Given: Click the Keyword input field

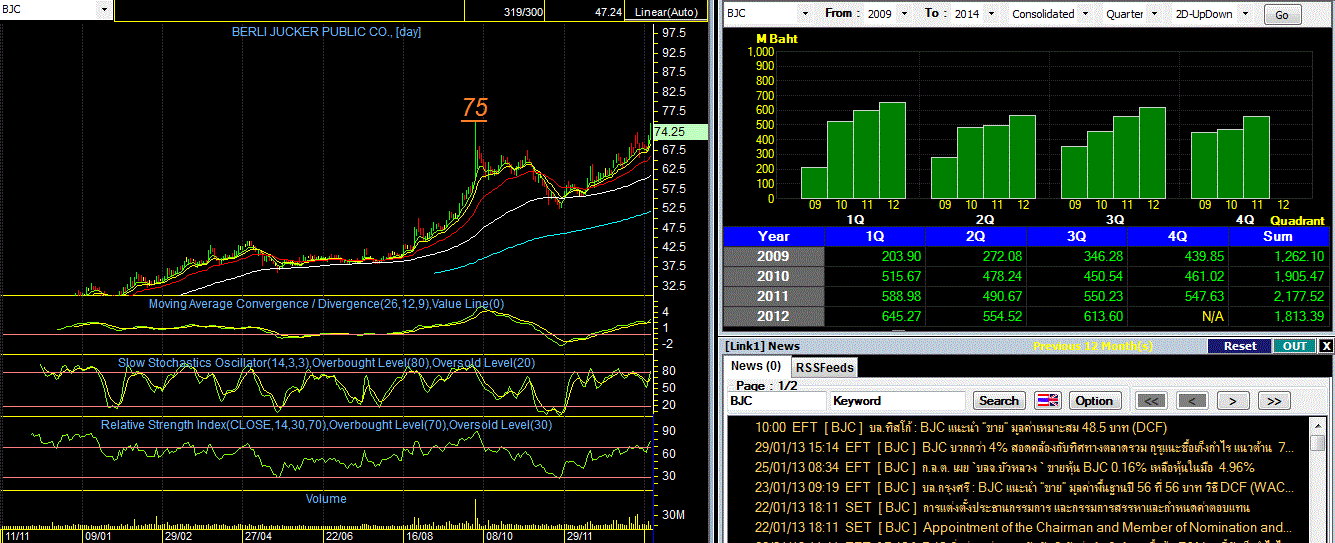Looking at the screenshot, I should pos(898,401).
